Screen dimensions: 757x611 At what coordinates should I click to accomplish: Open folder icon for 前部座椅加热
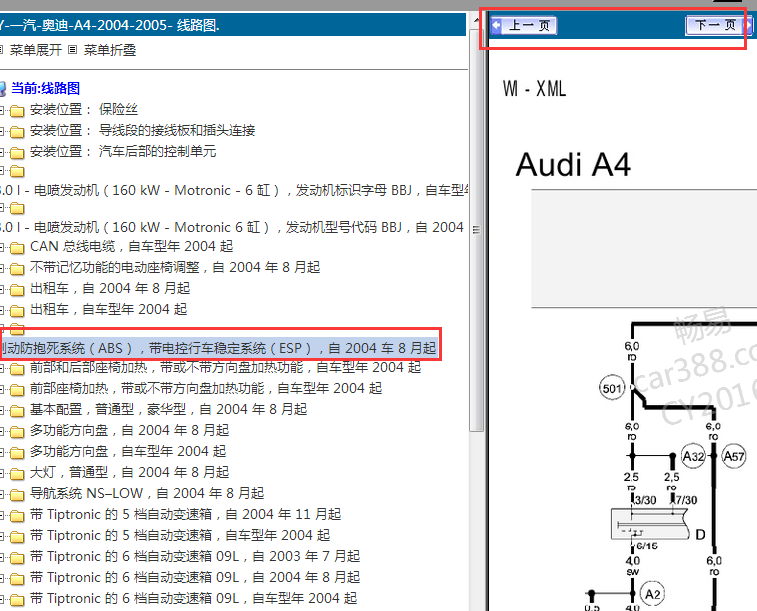click(17, 390)
